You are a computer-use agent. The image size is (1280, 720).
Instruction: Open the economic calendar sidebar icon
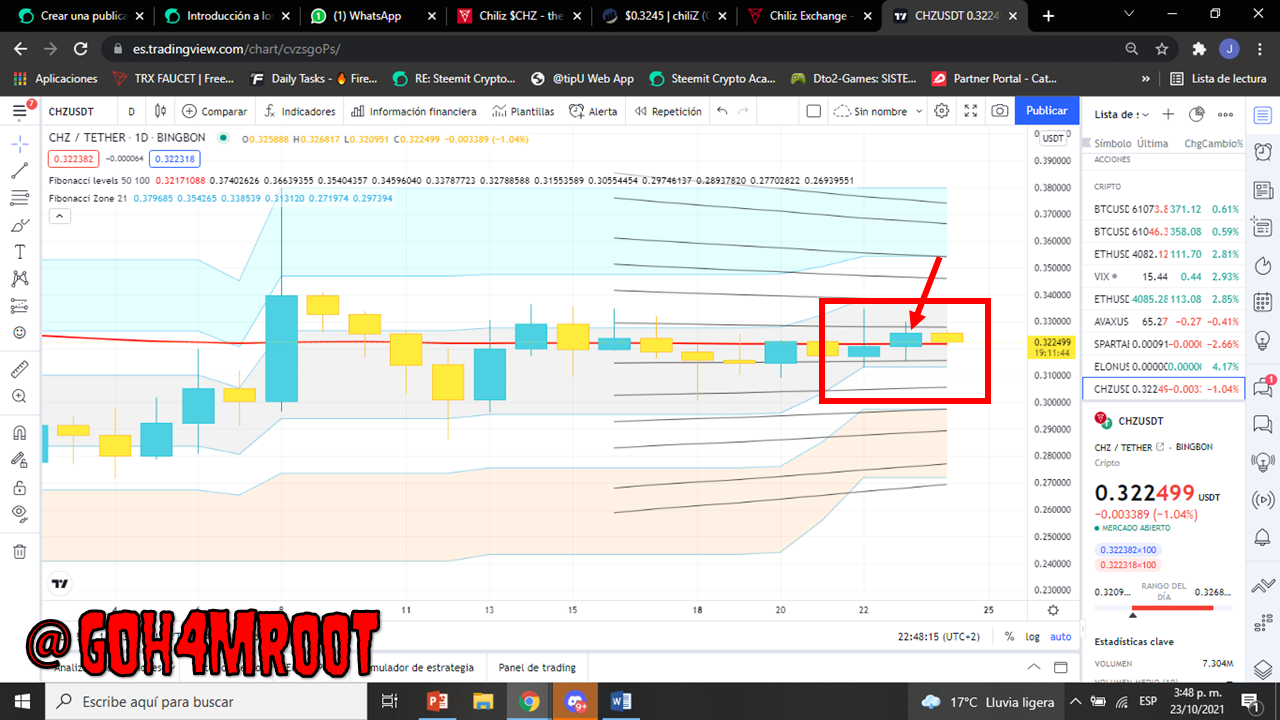pyautogui.click(x=1263, y=302)
